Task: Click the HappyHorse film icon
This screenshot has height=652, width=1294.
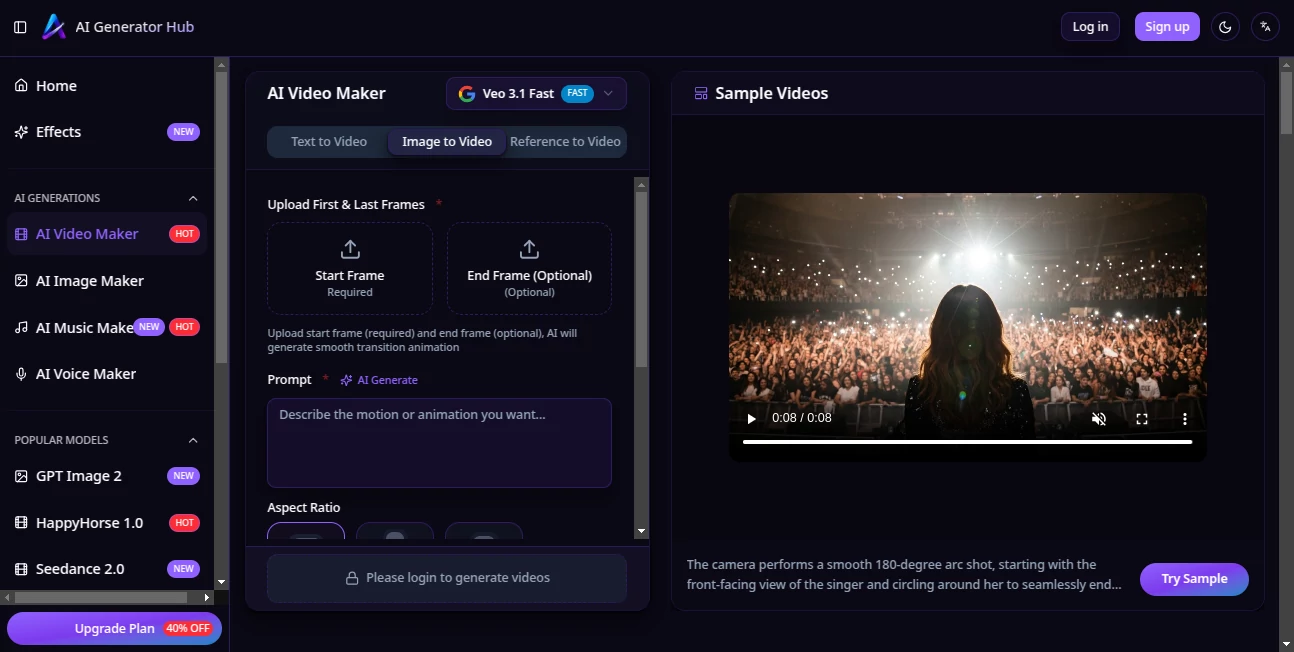Action: [x=21, y=523]
